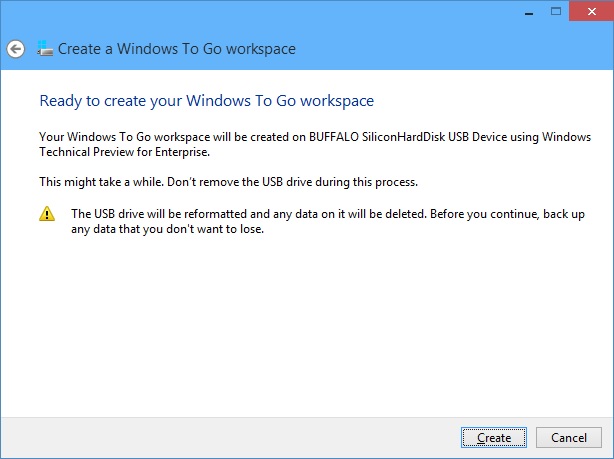Click the 'This might take a while' sentence

coord(101,182)
